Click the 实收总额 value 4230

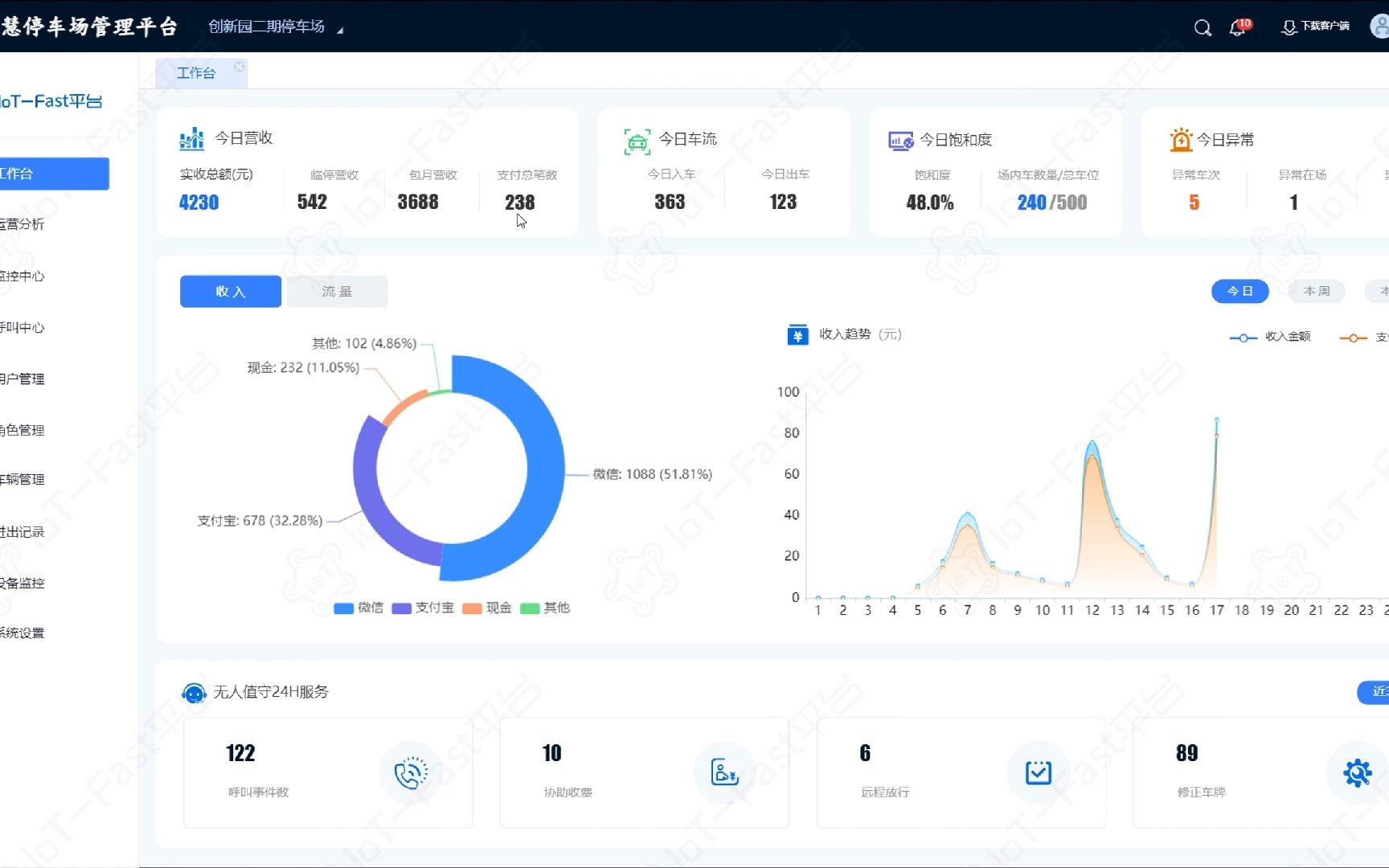199,203
